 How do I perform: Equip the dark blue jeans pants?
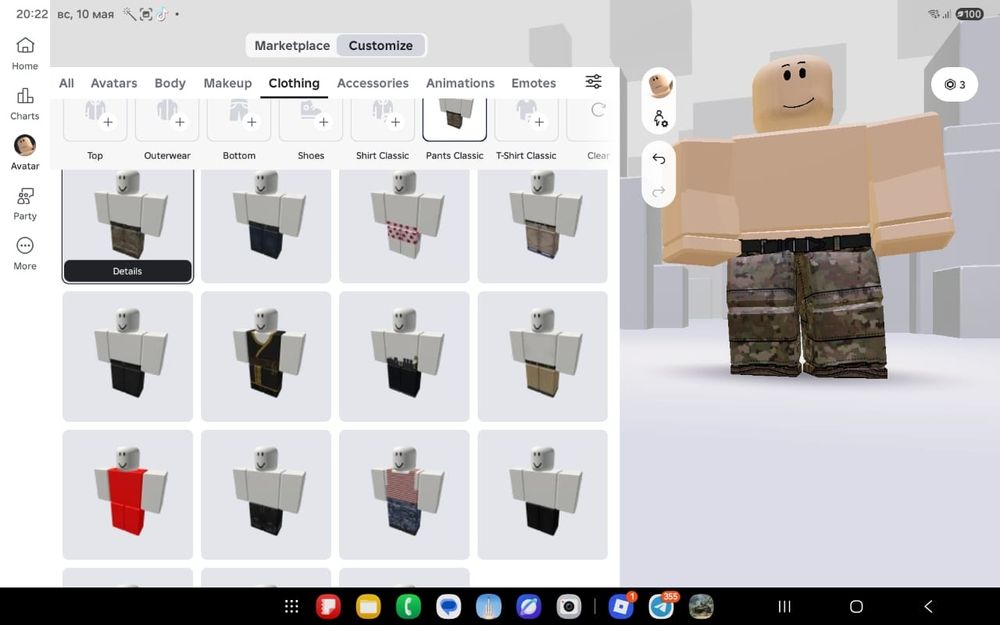pos(266,226)
